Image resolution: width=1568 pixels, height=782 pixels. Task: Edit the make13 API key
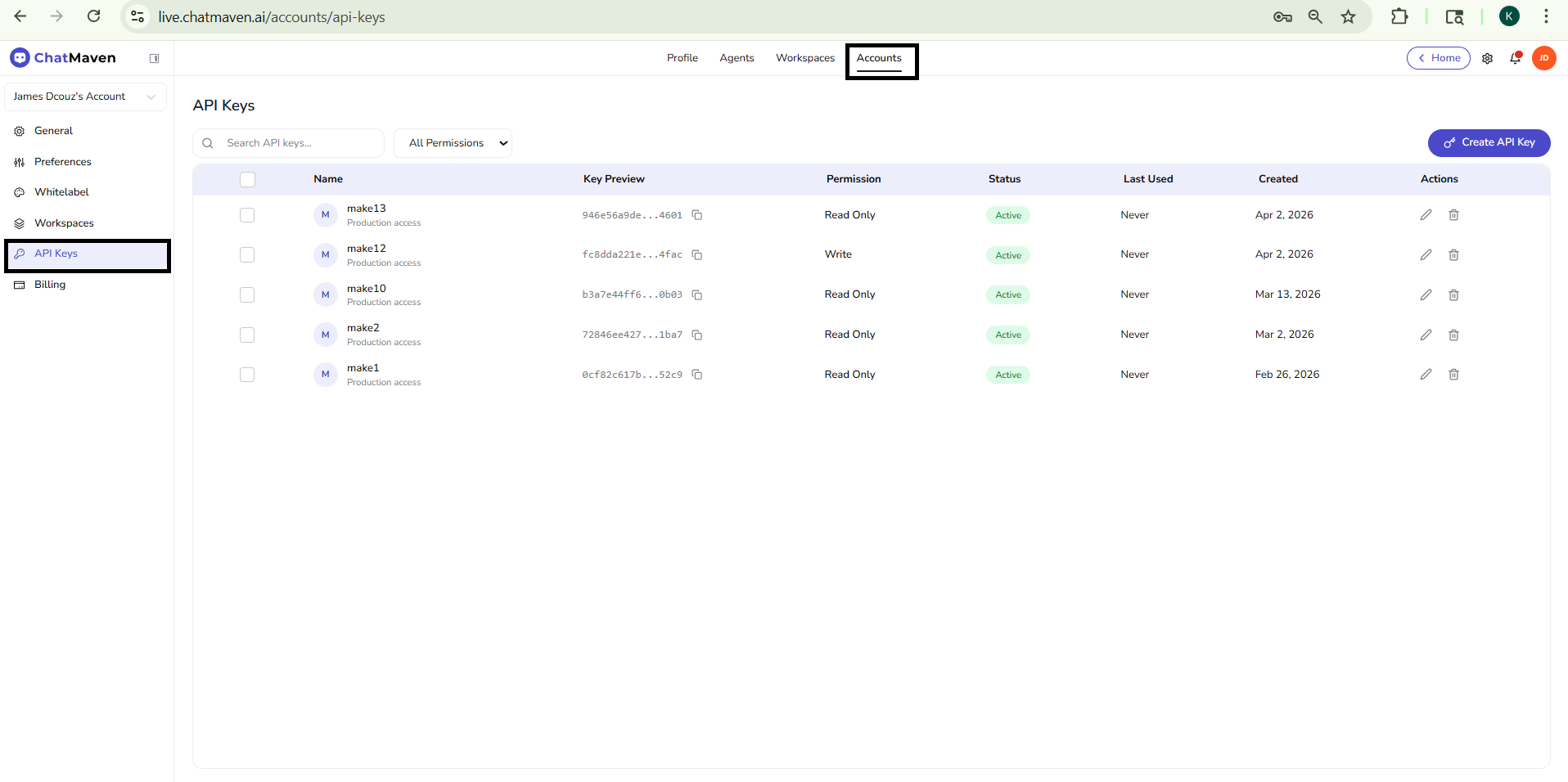[1426, 215]
